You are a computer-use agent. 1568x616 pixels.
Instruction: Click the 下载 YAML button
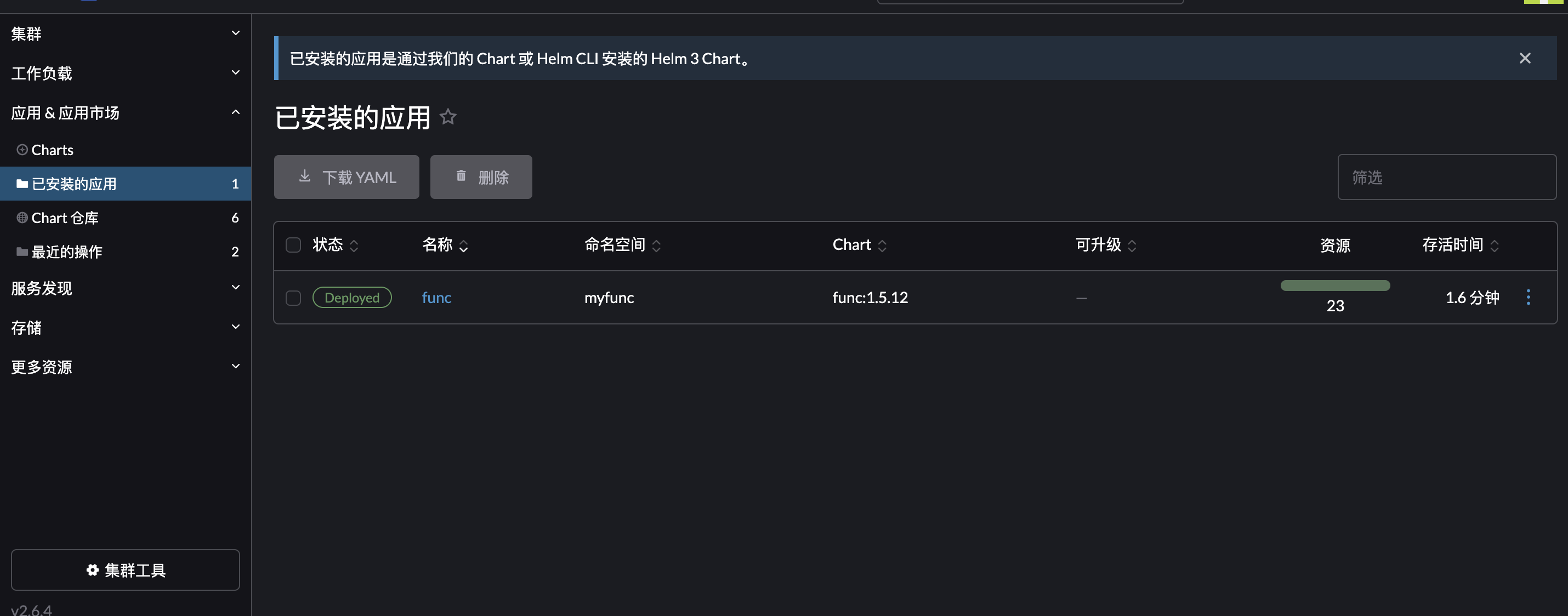[x=346, y=177]
